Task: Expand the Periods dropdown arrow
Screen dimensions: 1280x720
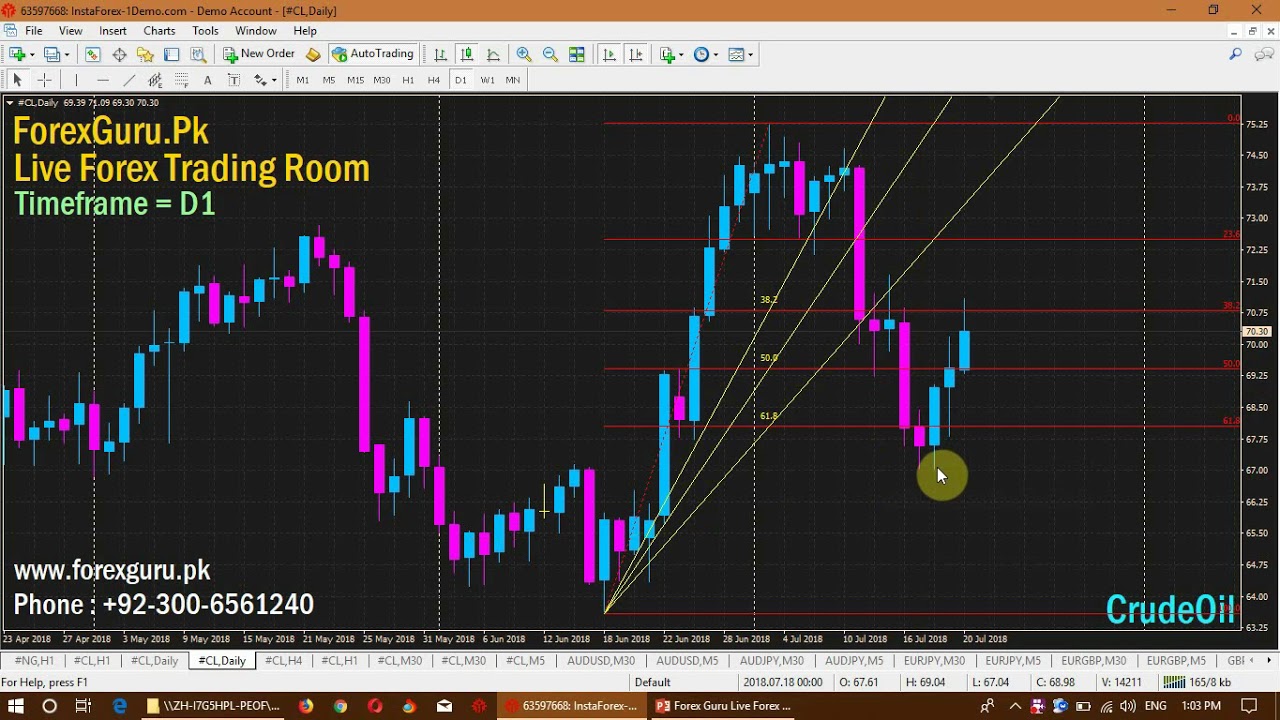Action: (x=715, y=54)
